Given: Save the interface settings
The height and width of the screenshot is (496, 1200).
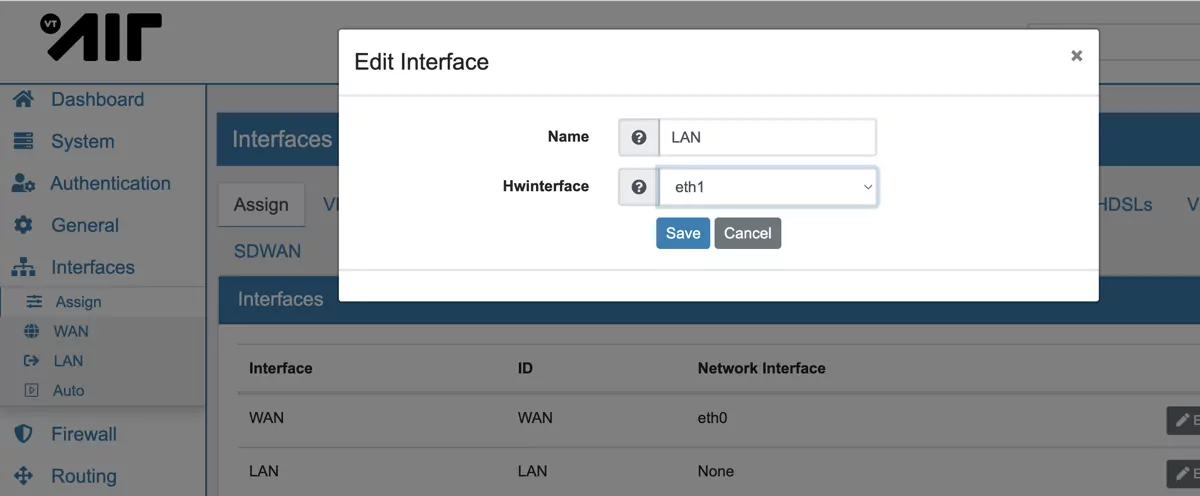Looking at the screenshot, I should 683,233.
